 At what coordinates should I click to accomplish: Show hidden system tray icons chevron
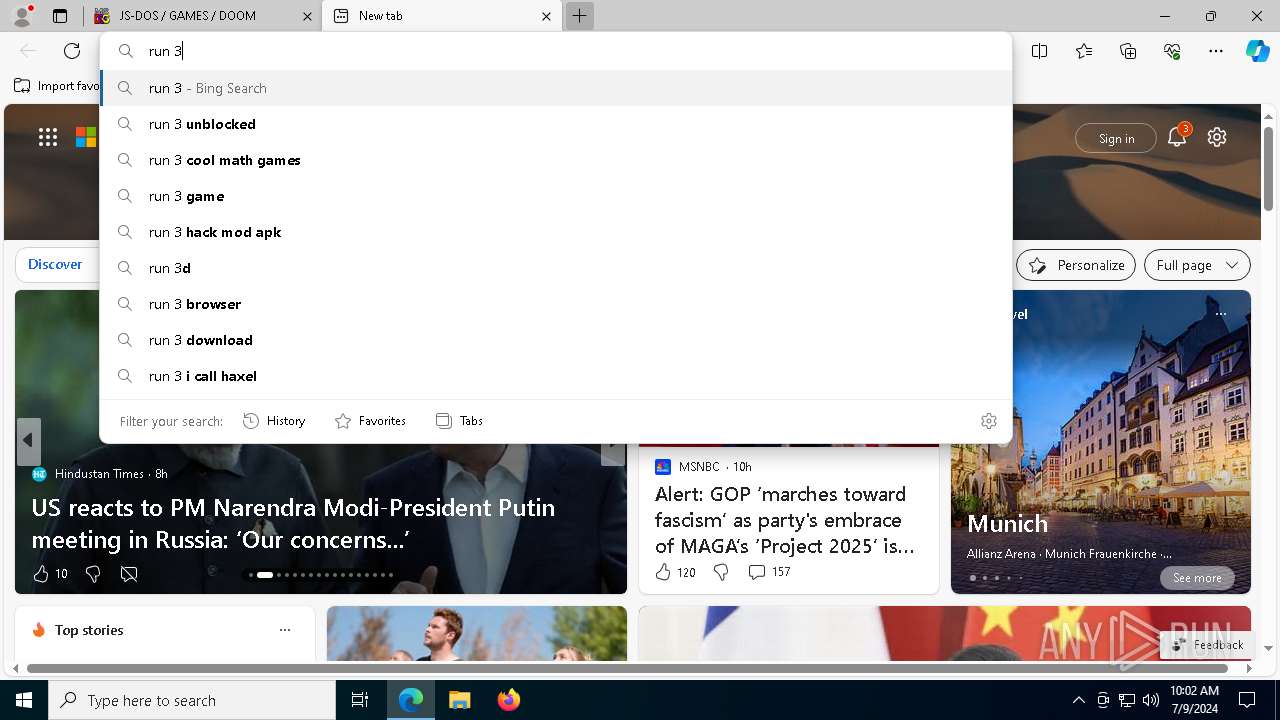coord(1078,700)
